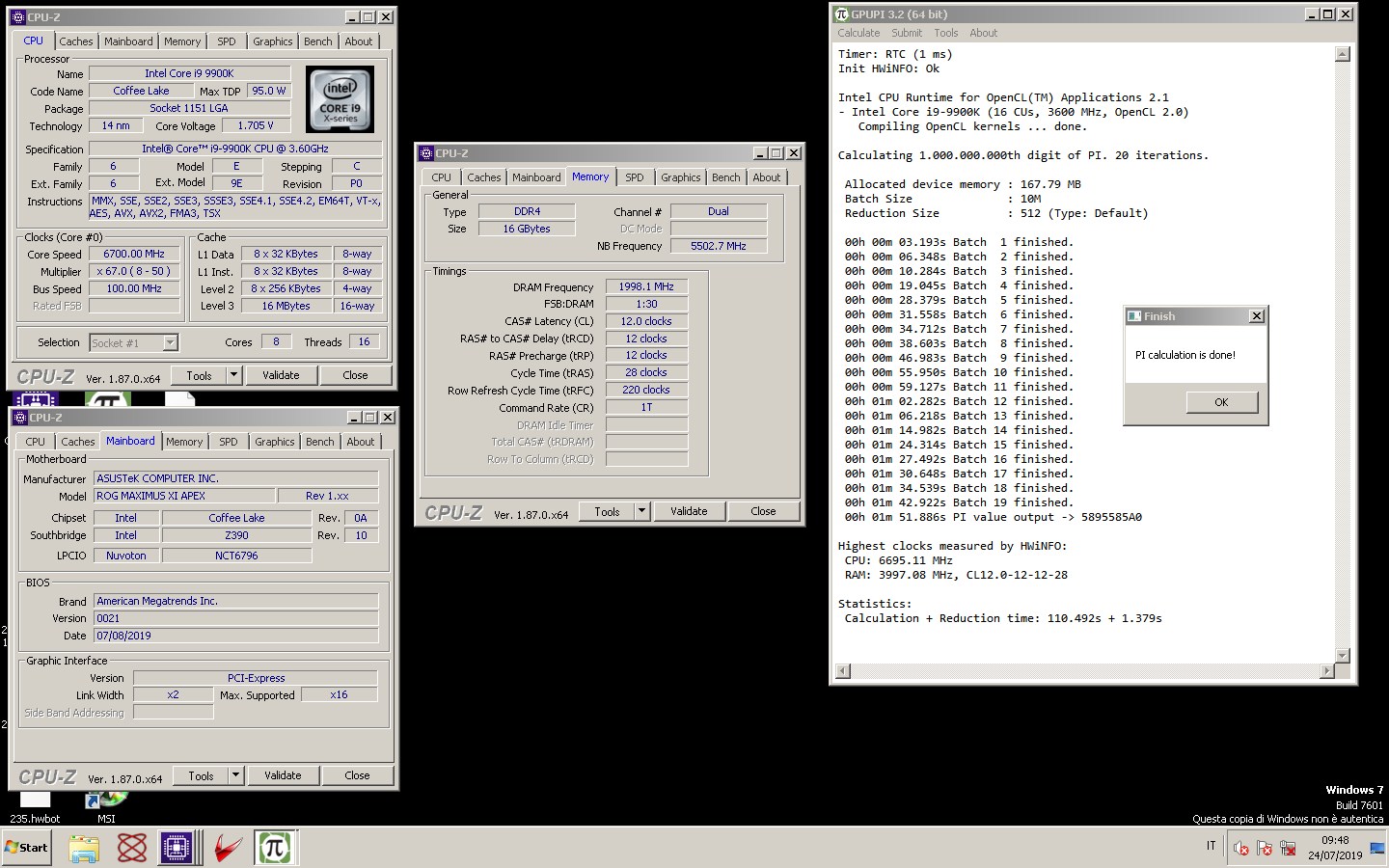
Task: Click the Close X of the Finish dialog
Action: 1256,316
